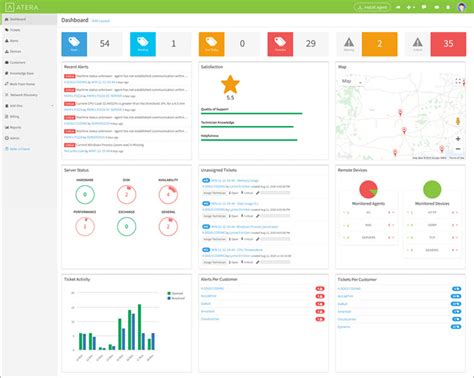The image size is (474, 378).
Task: Click the Edit Layout link
Action: [x=101, y=21]
